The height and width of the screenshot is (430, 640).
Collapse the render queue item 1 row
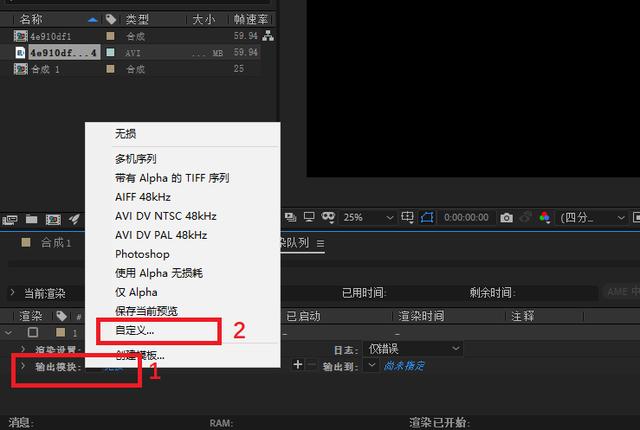point(8,333)
